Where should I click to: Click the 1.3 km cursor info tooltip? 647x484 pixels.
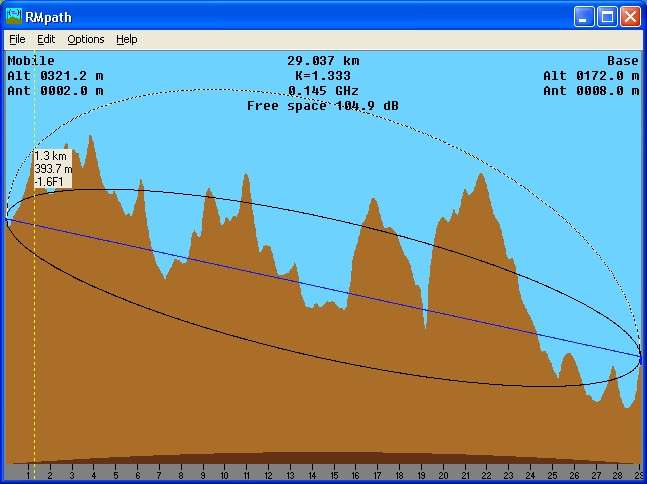pyautogui.click(x=53, y=168)
